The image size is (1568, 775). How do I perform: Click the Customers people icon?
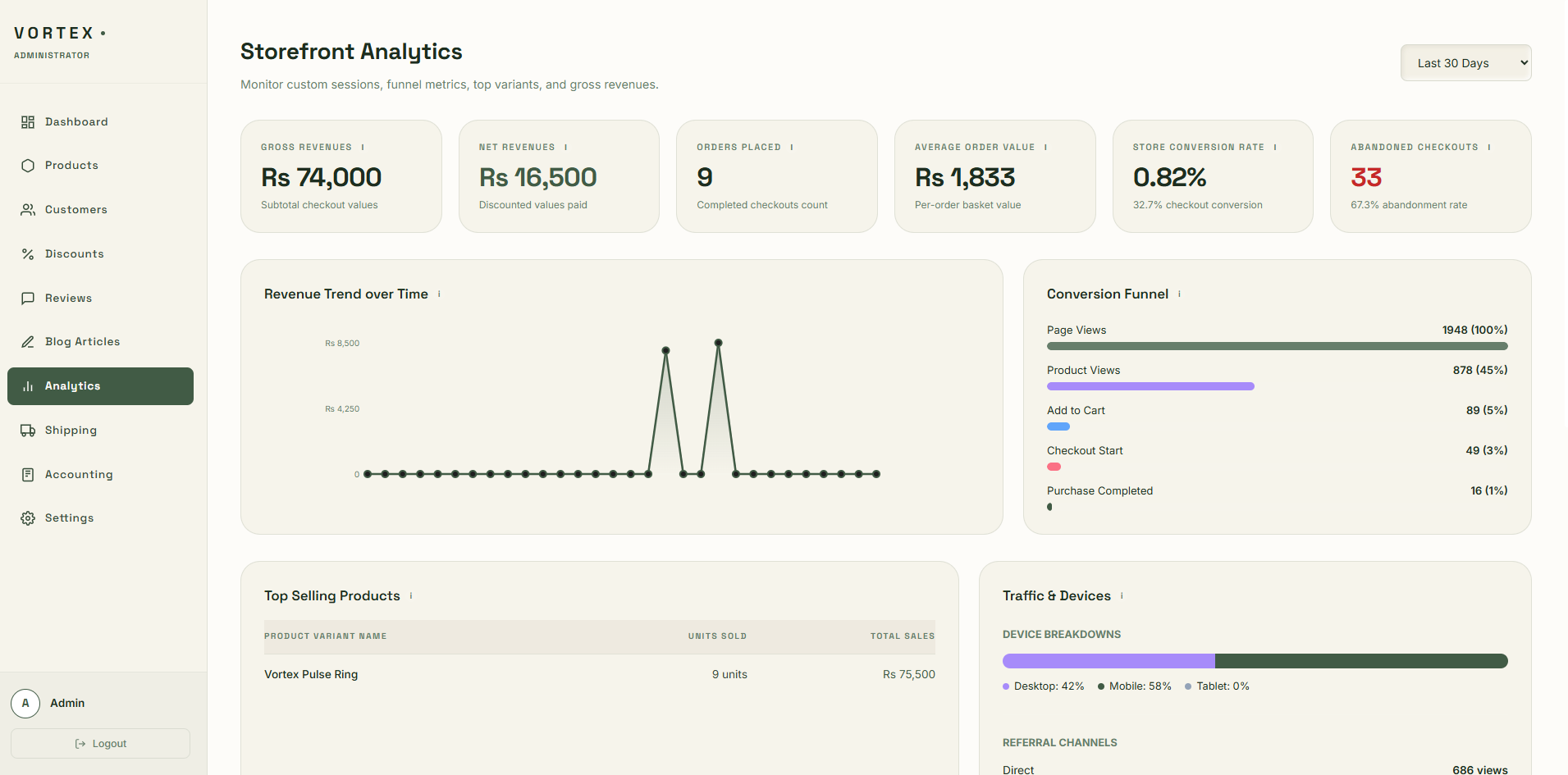coord(28,210)
